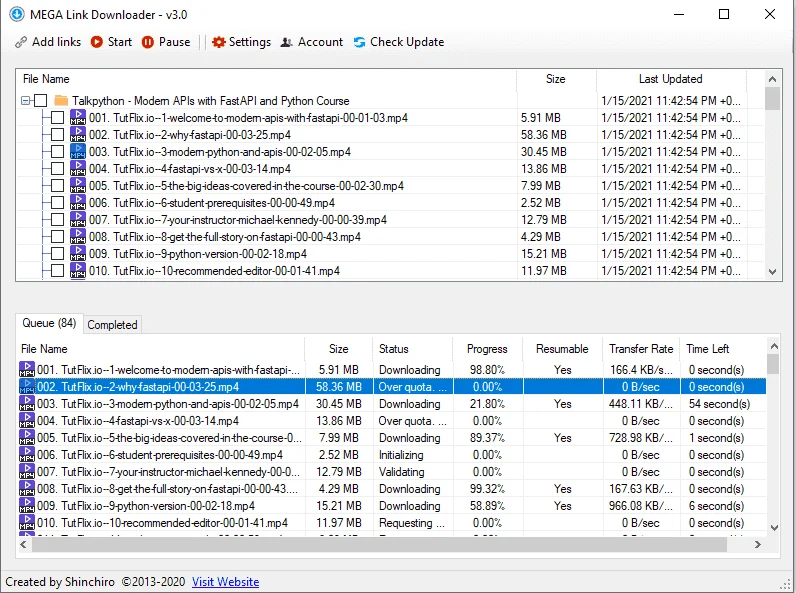Sort file tree by Size header
796x593 pixels.
pos(556,79)
